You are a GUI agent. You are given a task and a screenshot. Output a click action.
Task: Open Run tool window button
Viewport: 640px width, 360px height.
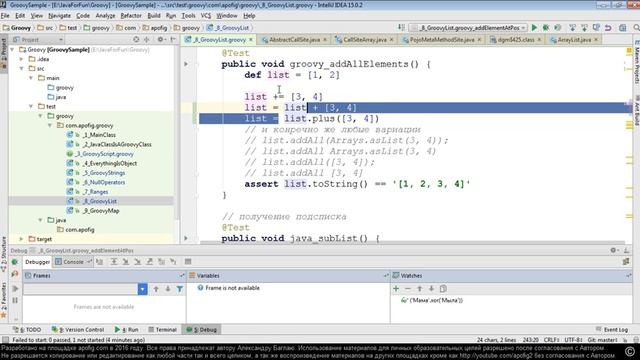point(127,329)
